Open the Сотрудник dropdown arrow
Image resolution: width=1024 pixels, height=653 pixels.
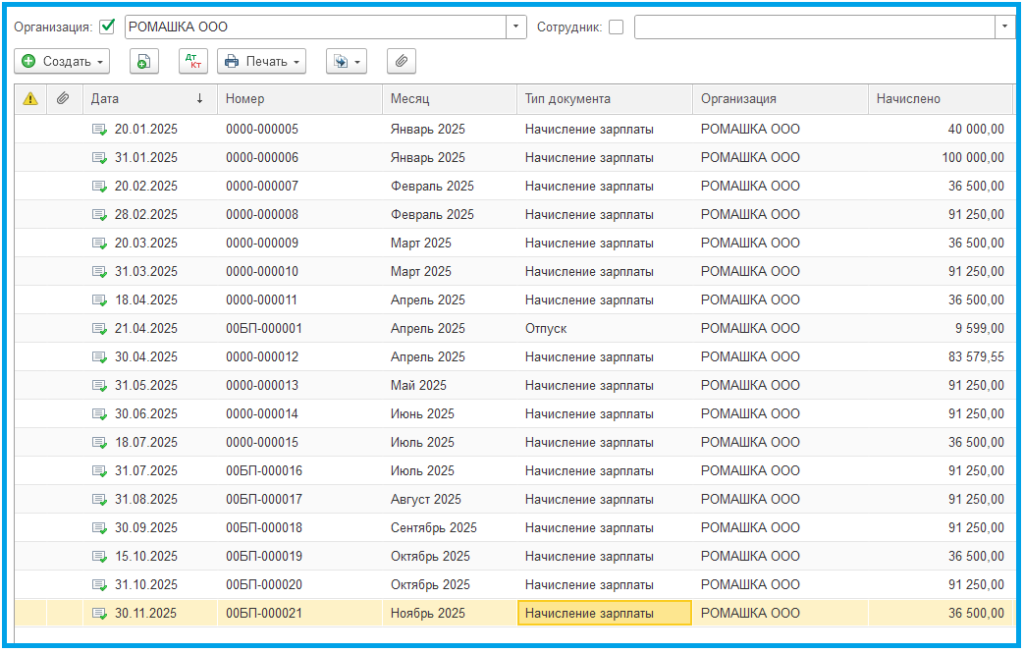click(x=1005, y=27)
